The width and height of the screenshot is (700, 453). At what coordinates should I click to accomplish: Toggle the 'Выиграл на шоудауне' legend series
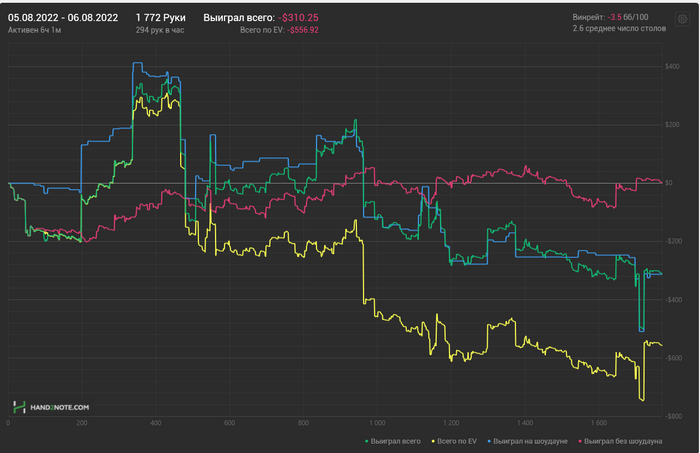tap(527, 441)
